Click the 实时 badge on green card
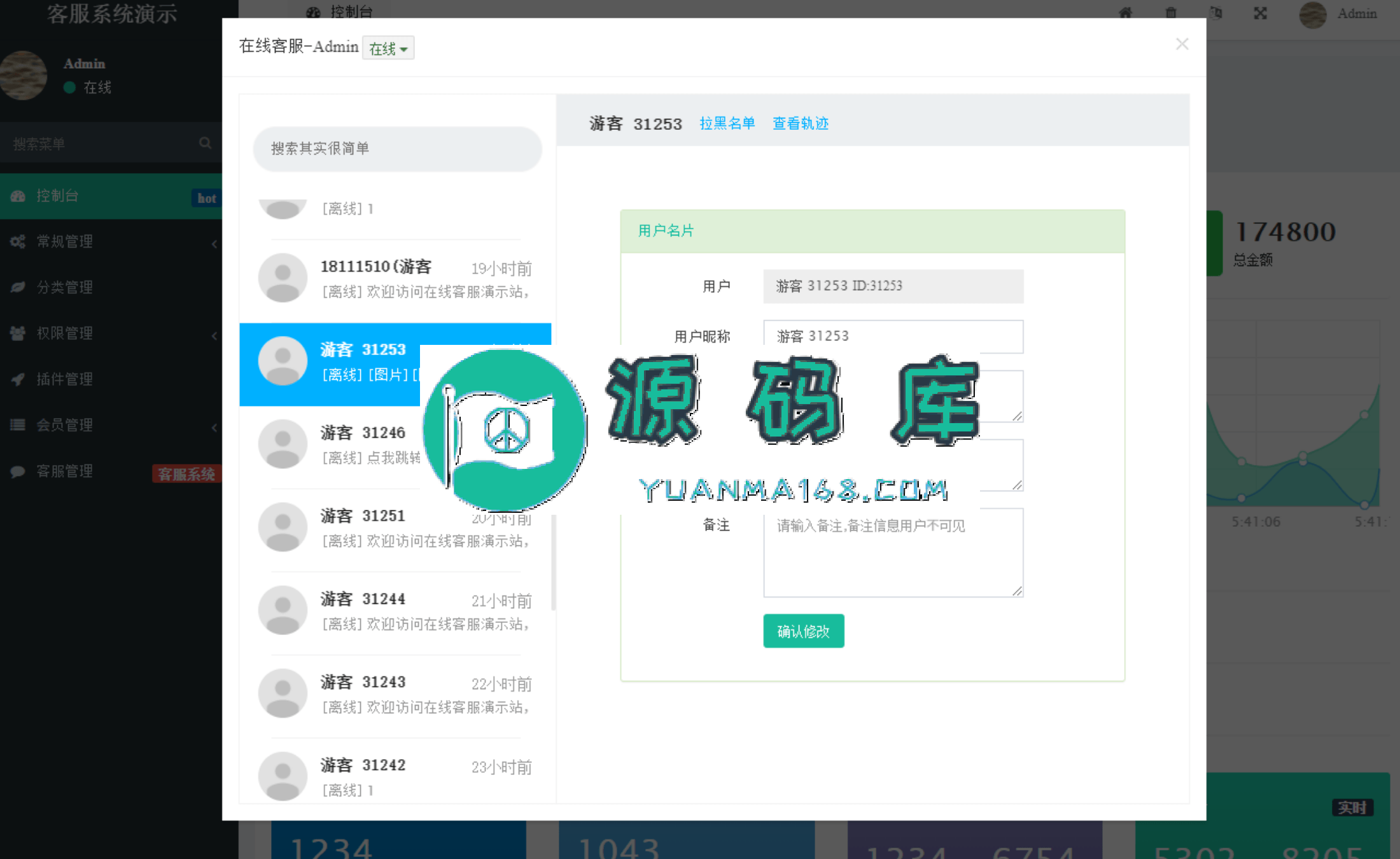This screenshot has width=1400, height=859. [x=1352, y=807]
